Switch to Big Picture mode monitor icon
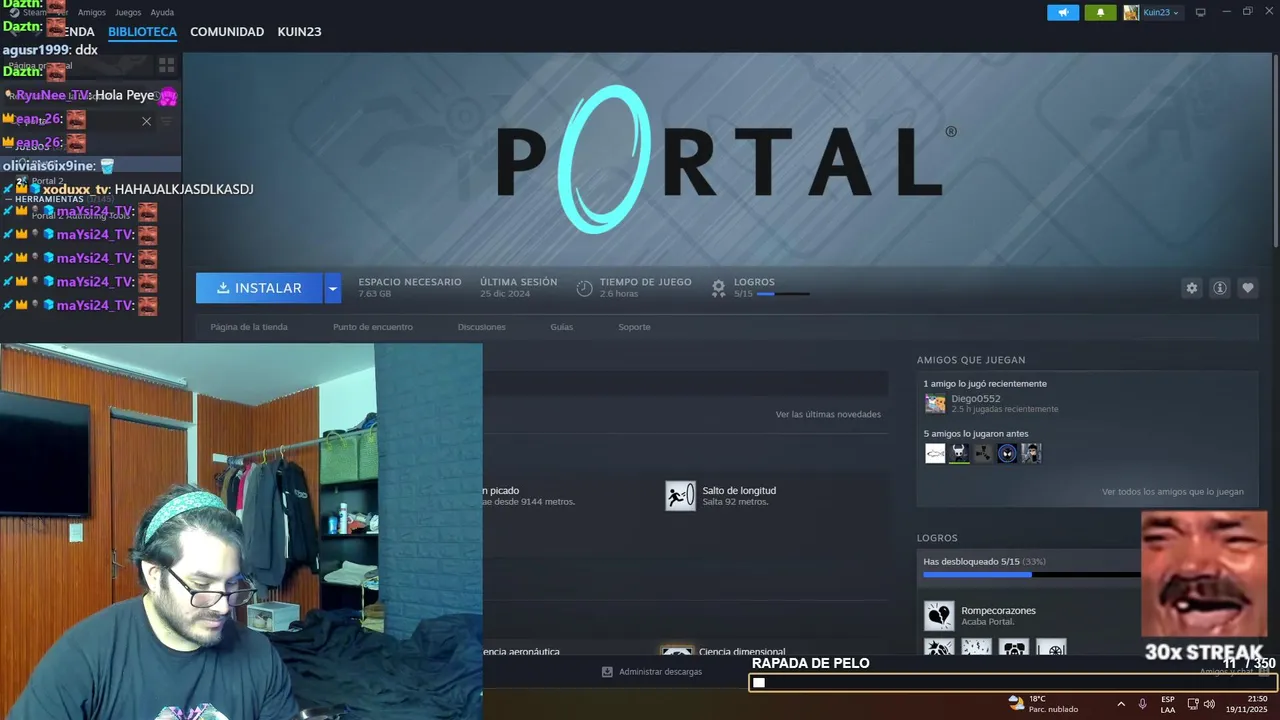Image resolution: width=1280 pixels, height=720 pixels. click(1201, 12)
